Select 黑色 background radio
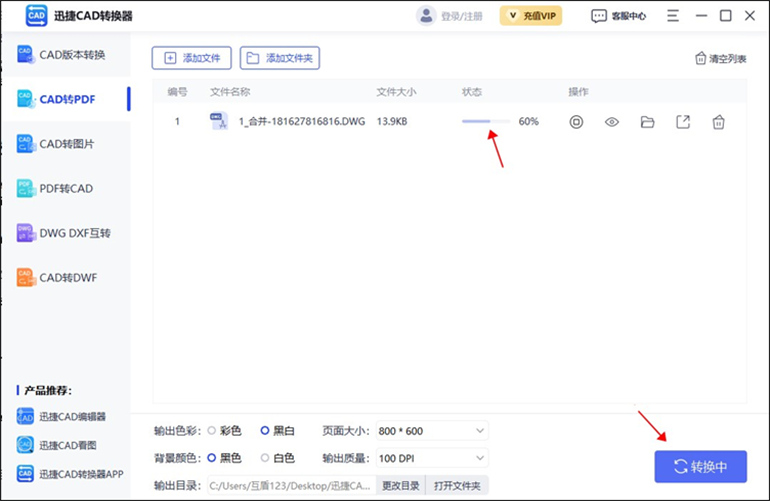 click(212, 458)
